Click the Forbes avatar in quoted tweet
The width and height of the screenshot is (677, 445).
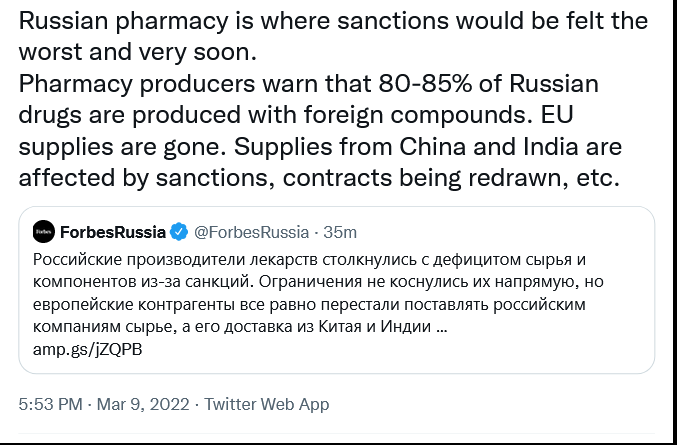pyautogui.click(x=44, y=233)
